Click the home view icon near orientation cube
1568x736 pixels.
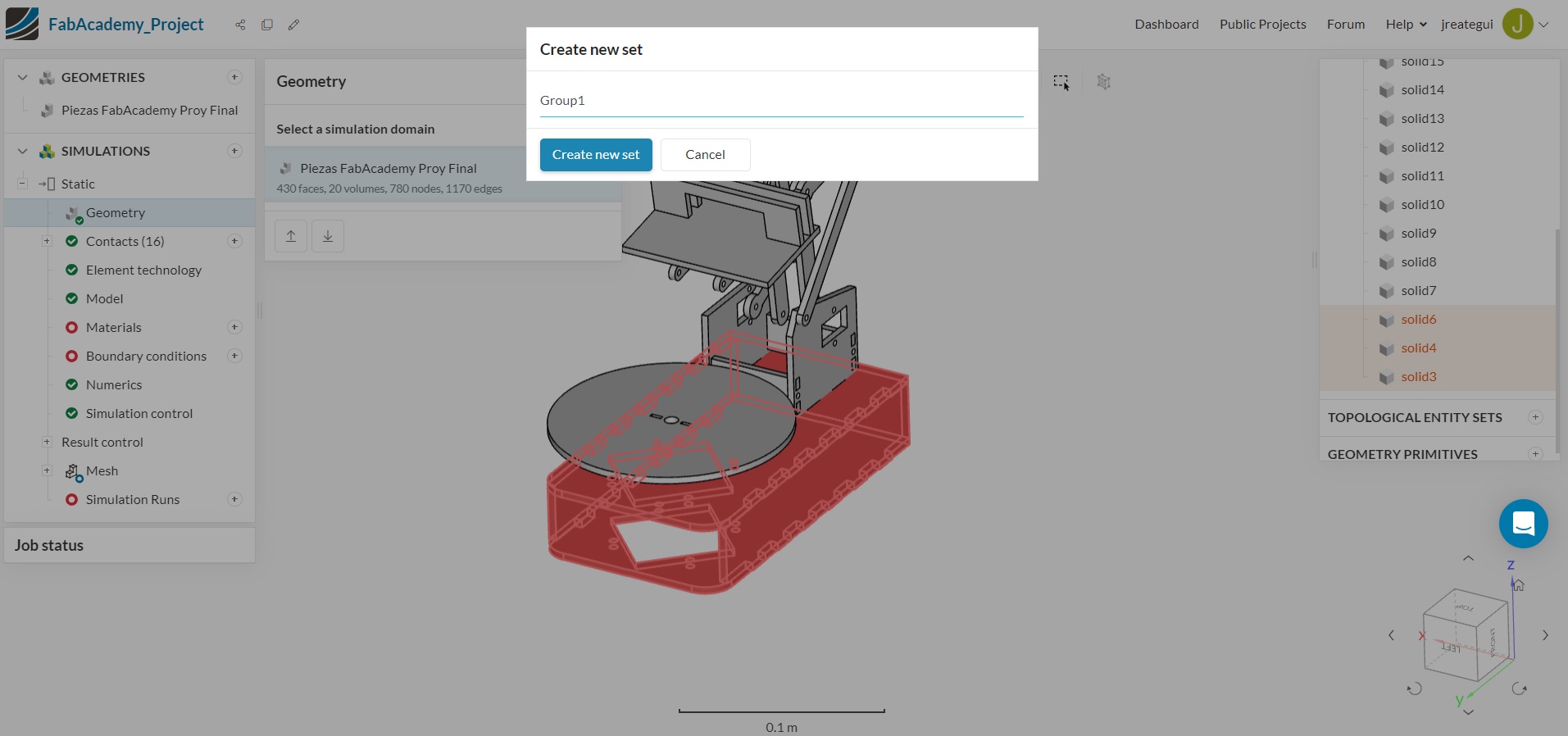click(1518, 585)
